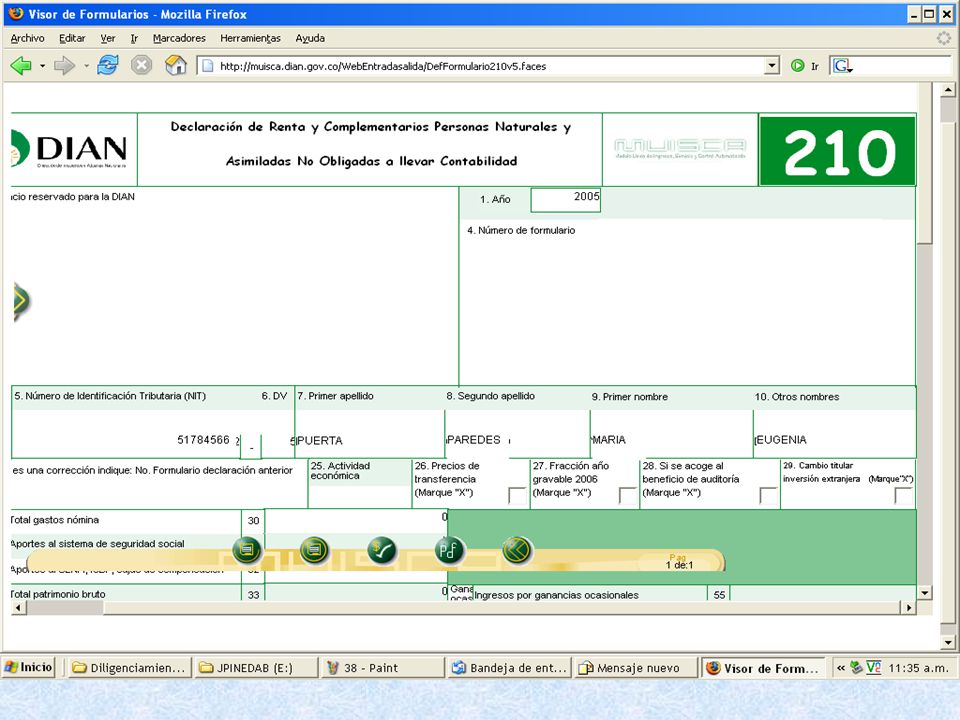Switch to the 38 - Paint taskbar window

click(x=383, y=668)
